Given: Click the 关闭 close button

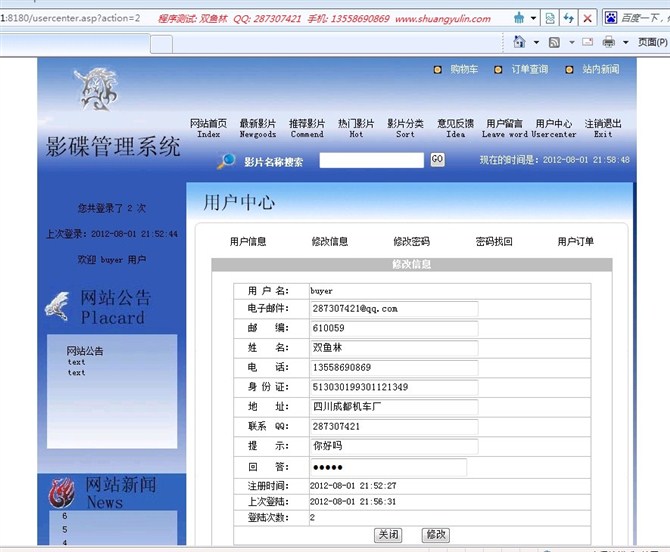Looking at the screenshot, I should [388, 534].
